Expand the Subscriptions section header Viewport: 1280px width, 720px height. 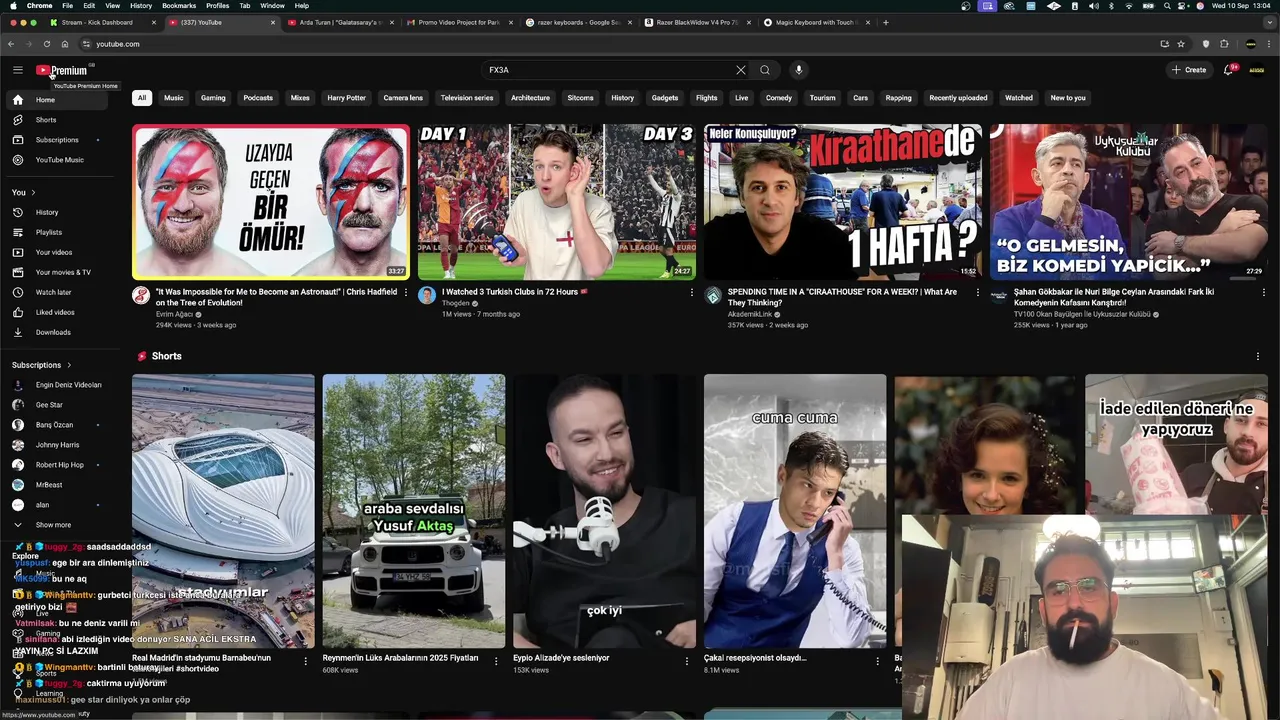pyautogui.click(x=42, y=365)
